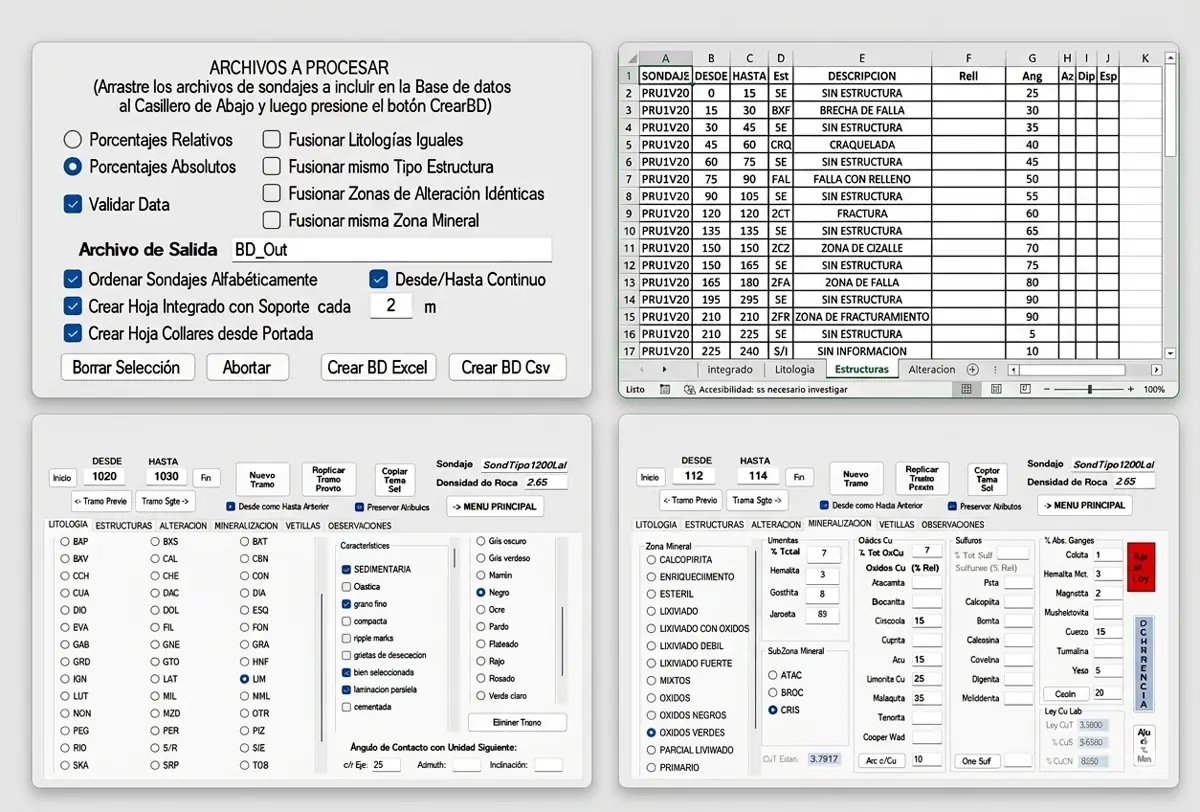Click MENU PRINCIPAL in litología form

tap(495, 506)
